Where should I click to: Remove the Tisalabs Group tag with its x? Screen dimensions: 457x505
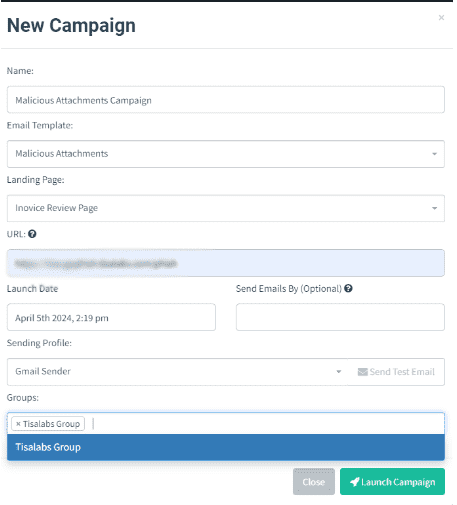pyautogui.click(x=18, y=424)
